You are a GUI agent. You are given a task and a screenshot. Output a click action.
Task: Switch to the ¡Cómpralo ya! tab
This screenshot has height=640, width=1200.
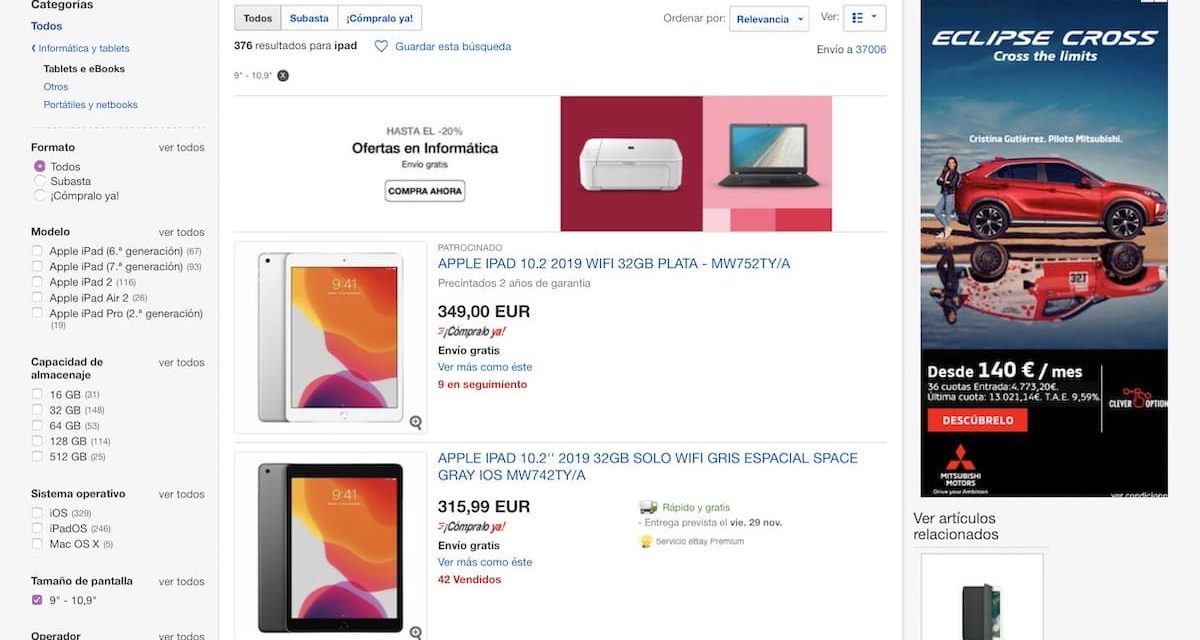380,18
